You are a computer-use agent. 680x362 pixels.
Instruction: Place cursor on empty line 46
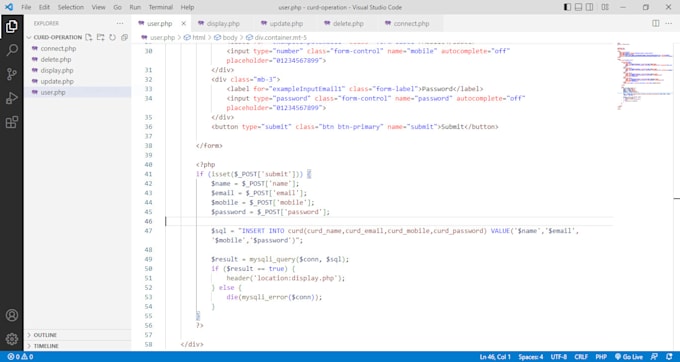[389, 222]
